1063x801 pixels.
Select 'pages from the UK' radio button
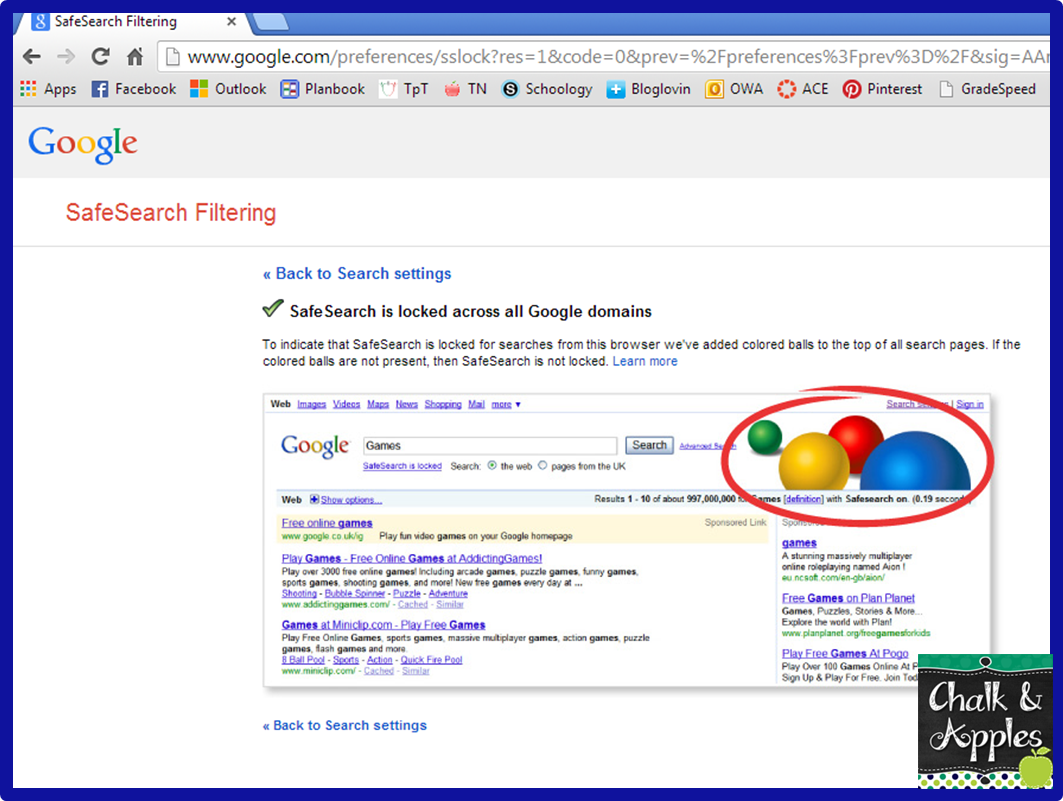pos(541,465)
